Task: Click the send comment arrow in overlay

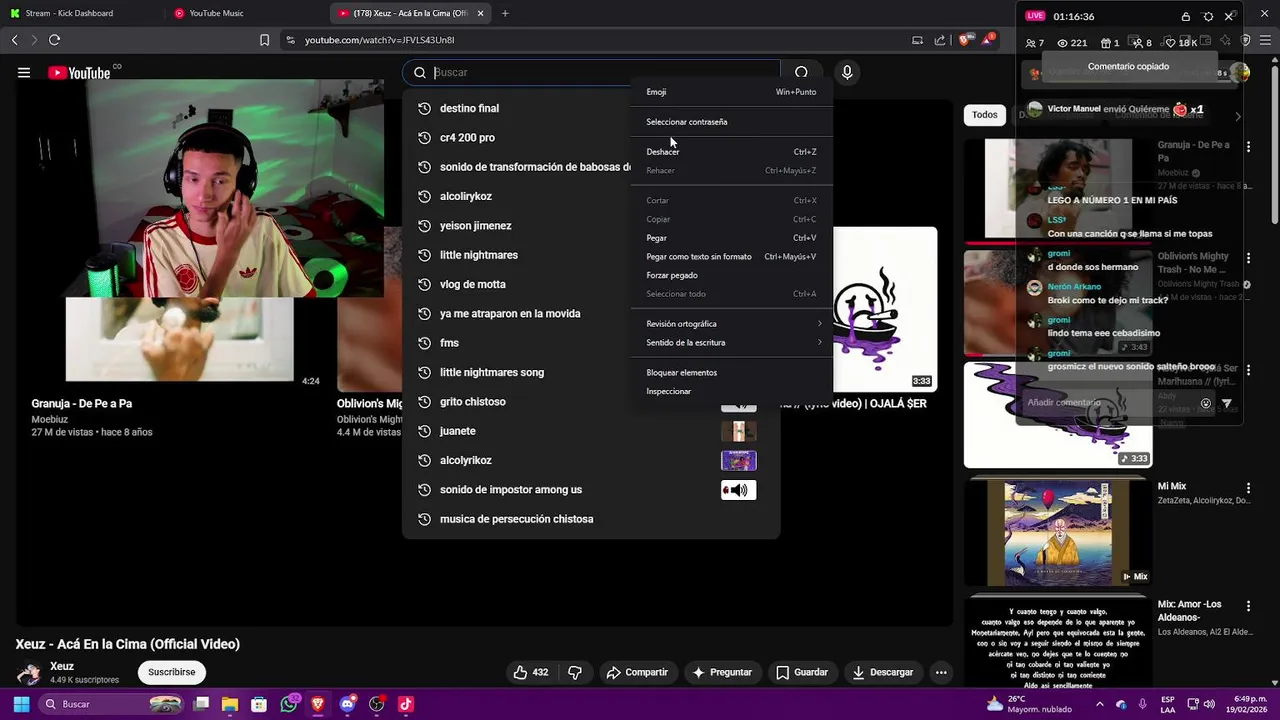Action: point(1227,403)
